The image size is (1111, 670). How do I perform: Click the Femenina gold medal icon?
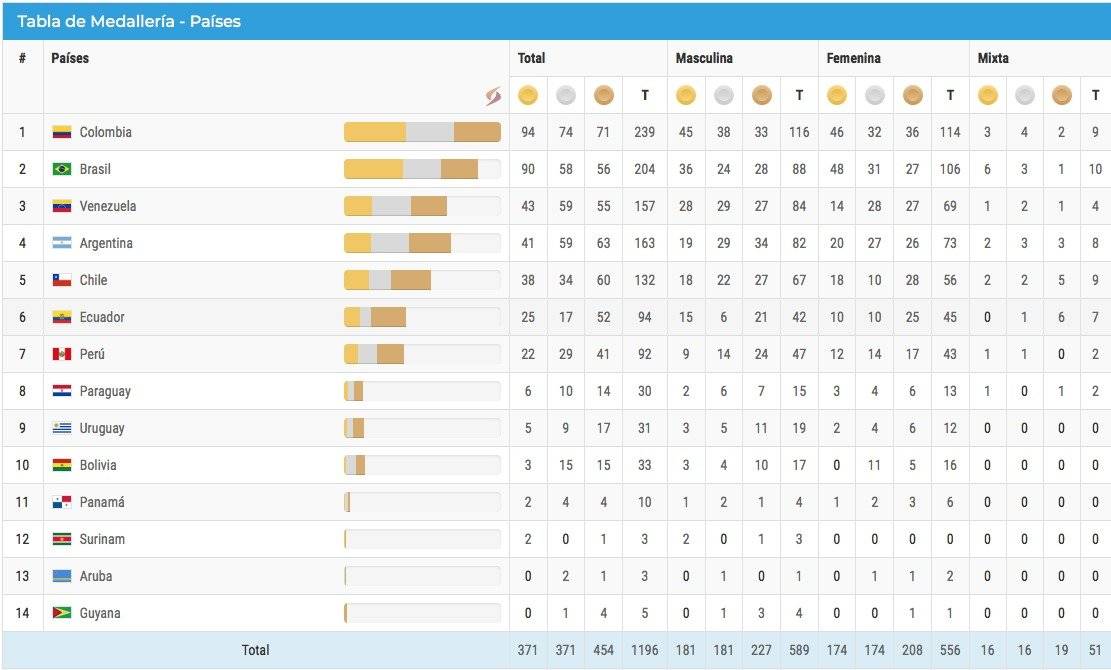tap(837, 95)
